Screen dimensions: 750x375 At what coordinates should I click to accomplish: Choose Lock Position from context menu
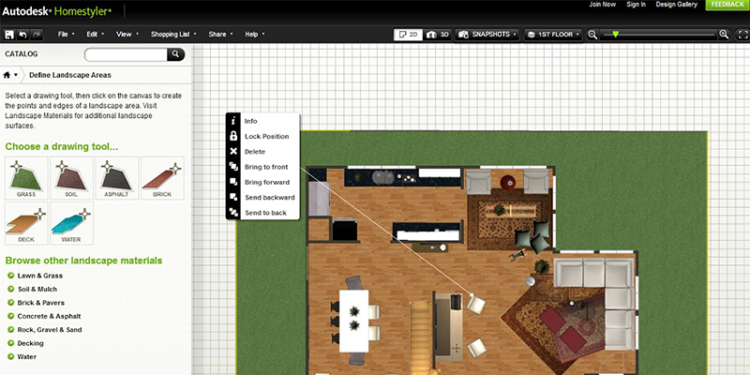[267, 136]
